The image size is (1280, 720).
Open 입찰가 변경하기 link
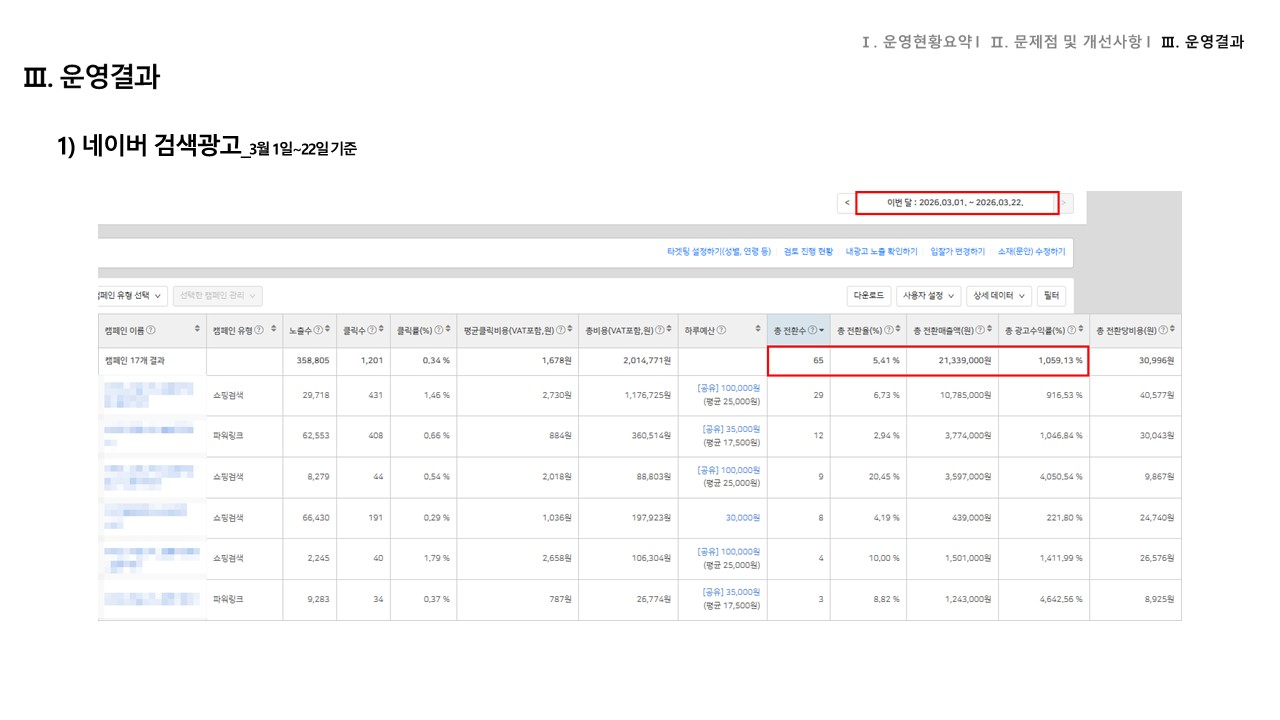coord(957,252)
